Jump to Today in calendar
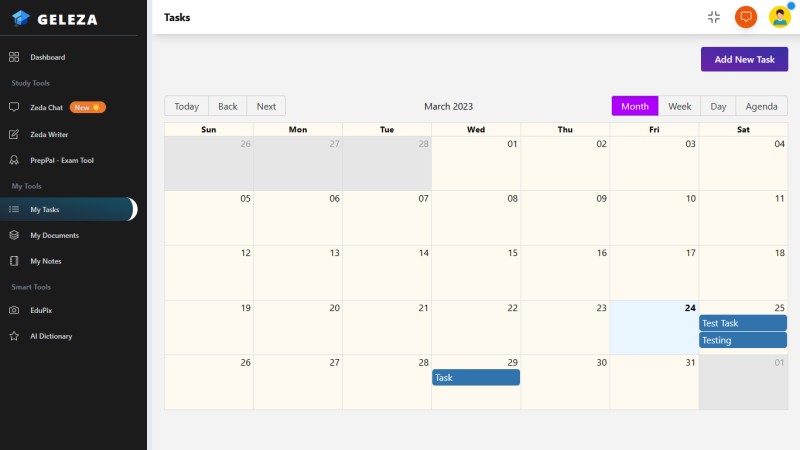The height and width of the screenshot is (450, 800). point(186,106)
